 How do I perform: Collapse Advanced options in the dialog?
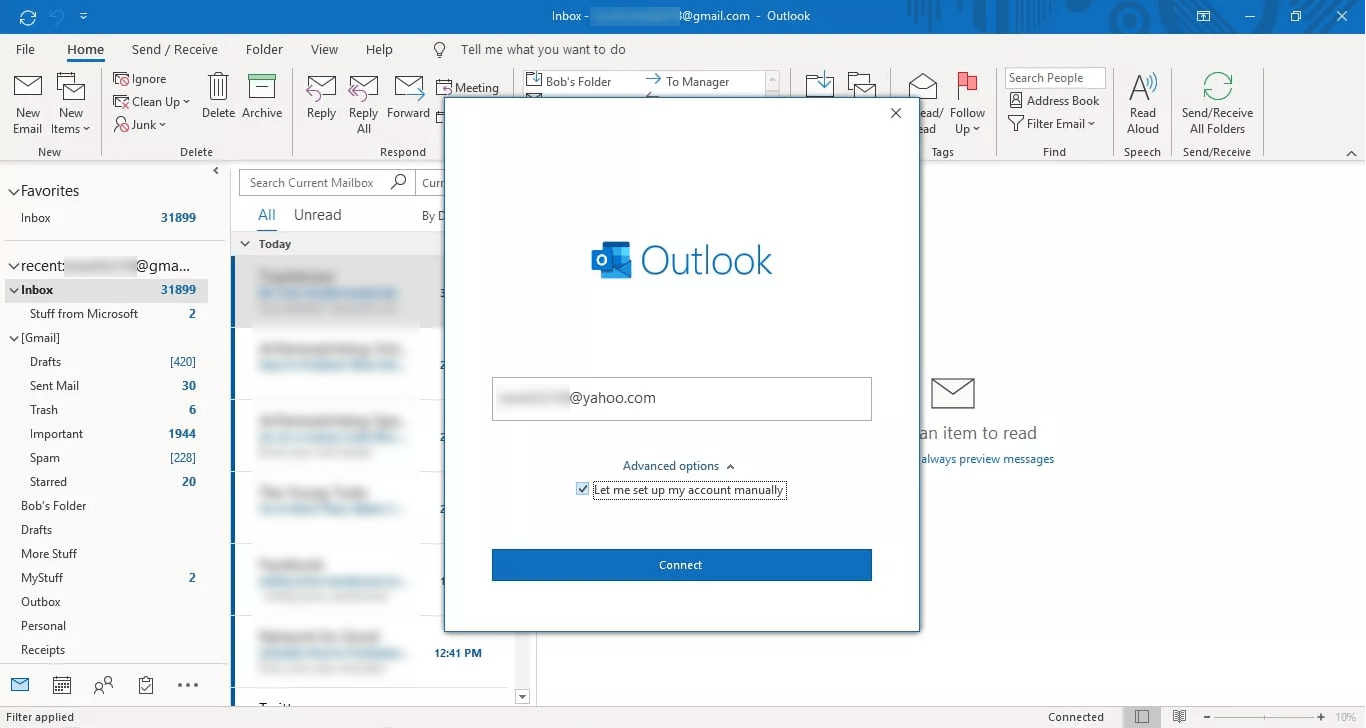(x=679, y=466)
